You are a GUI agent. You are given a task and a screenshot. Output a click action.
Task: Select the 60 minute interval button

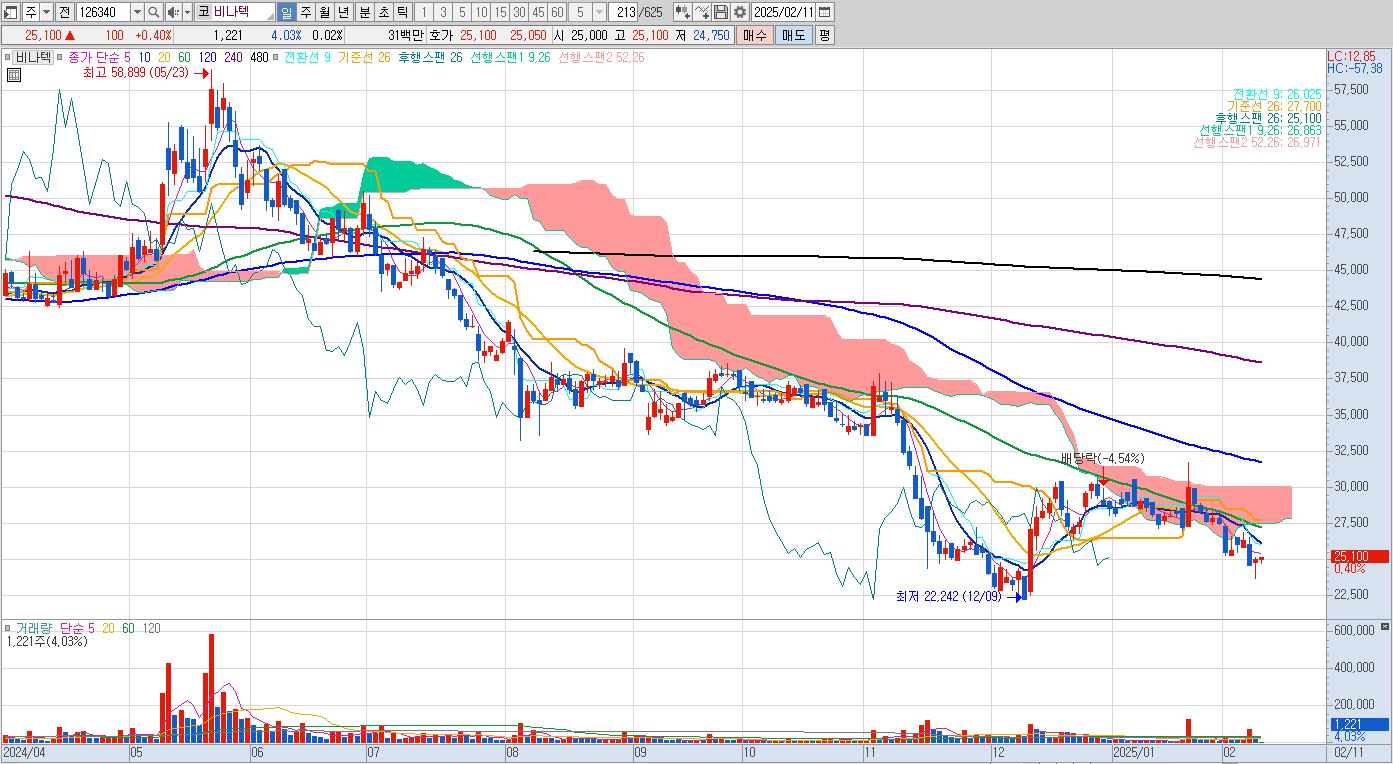(x=557, y=12)
